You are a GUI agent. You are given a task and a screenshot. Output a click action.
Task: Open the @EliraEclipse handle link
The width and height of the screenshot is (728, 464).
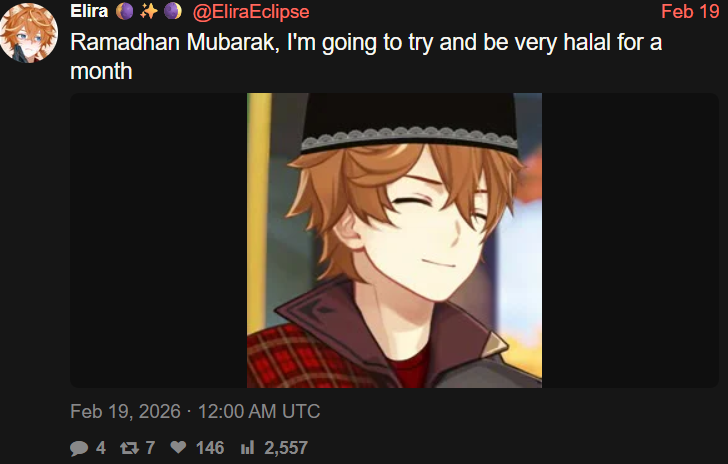tap(251, 12)
